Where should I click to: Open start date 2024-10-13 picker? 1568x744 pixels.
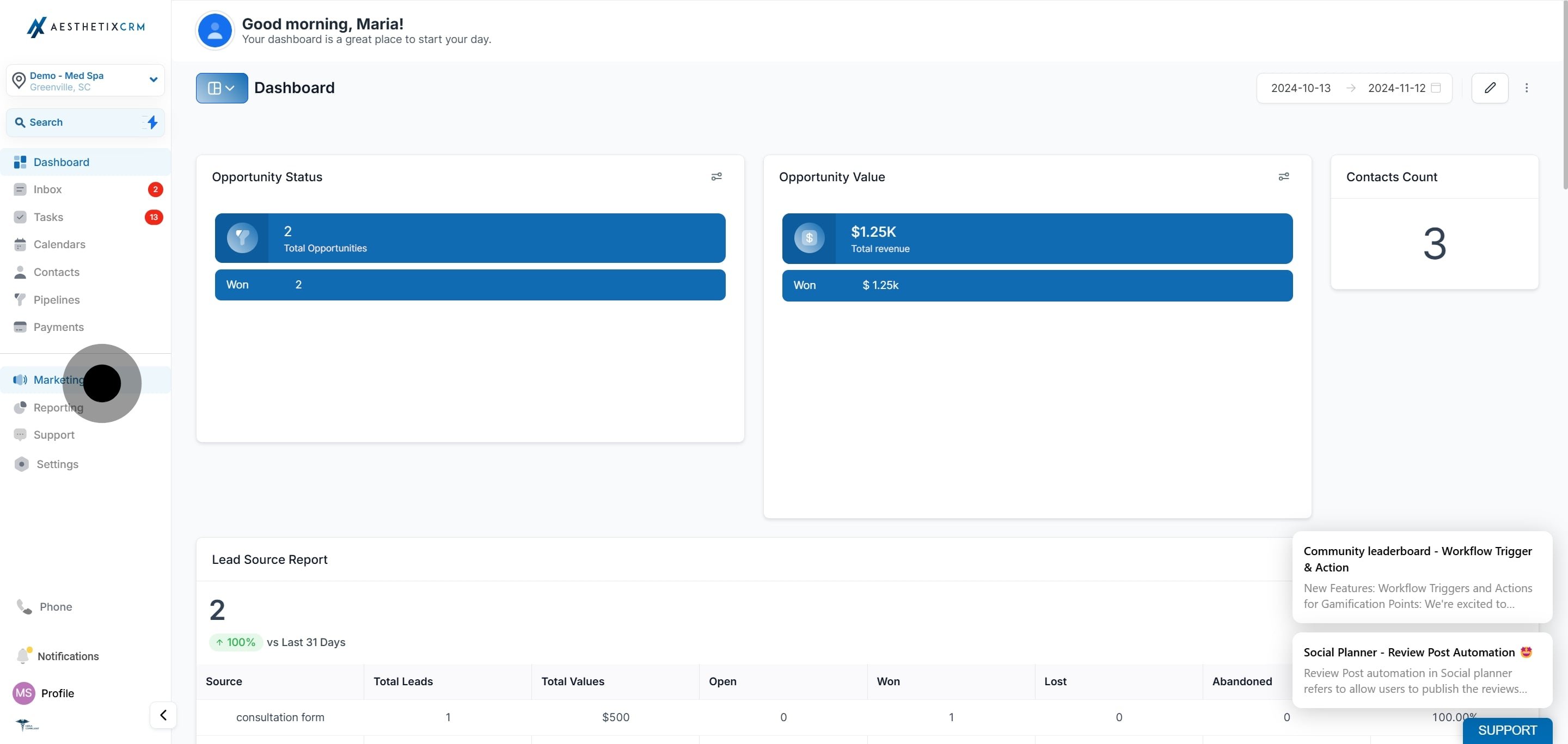(x=1300, y=88)
